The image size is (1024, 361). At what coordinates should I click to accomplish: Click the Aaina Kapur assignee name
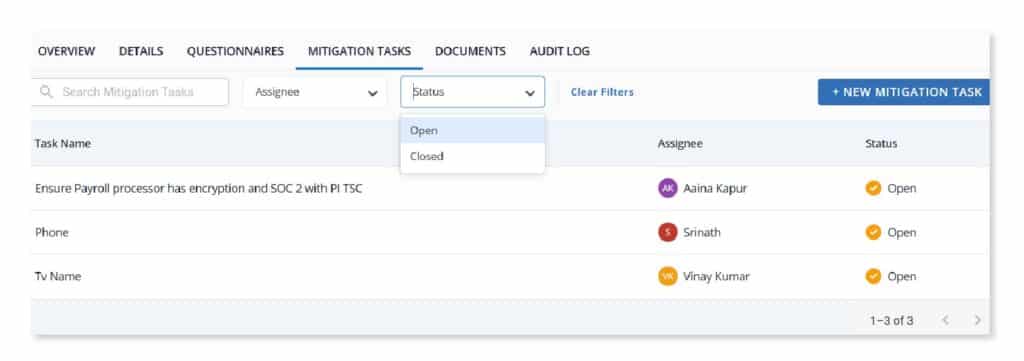715,189
